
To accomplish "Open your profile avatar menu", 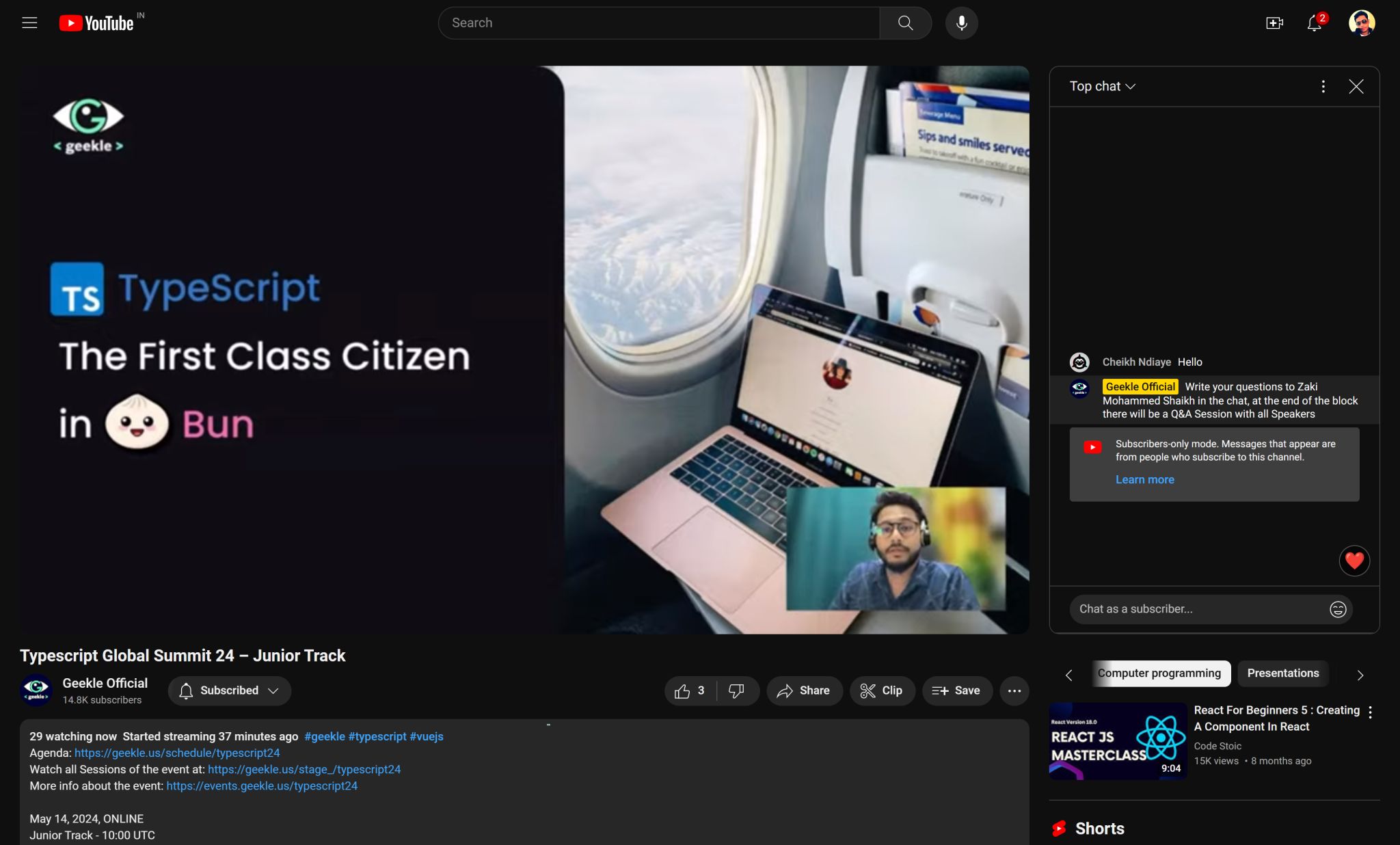I will [1362, 23].
